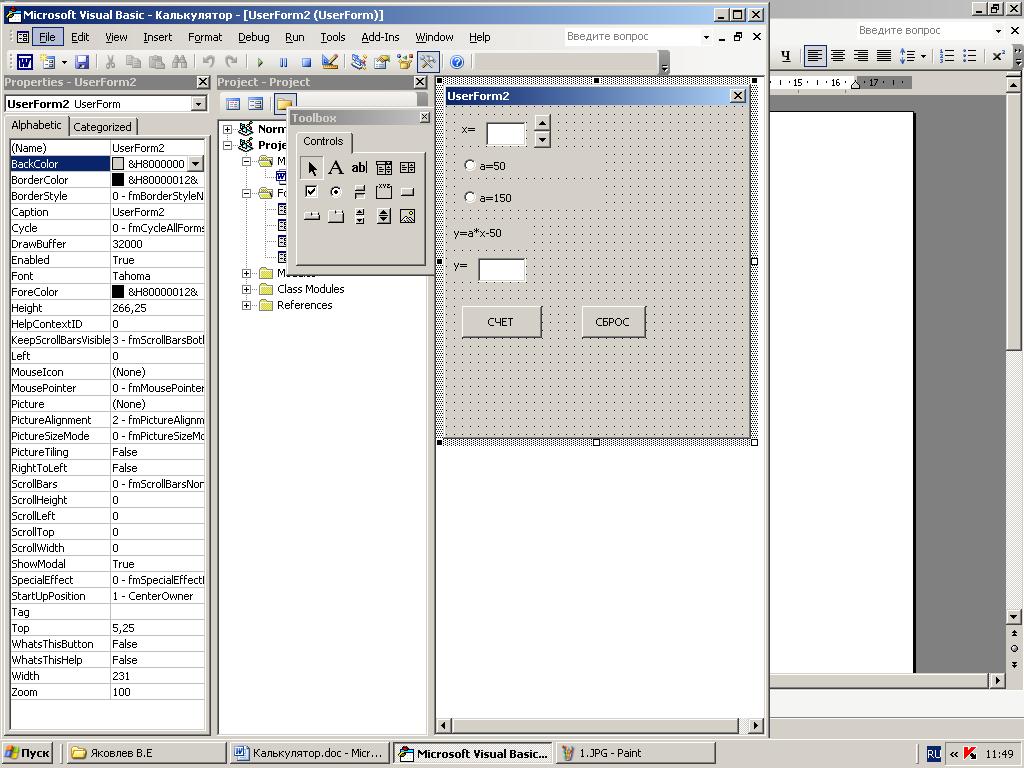Click the СЧЕТ button on the form
This screenshot has width=1024, height=768.
click(x=501, y=322)
